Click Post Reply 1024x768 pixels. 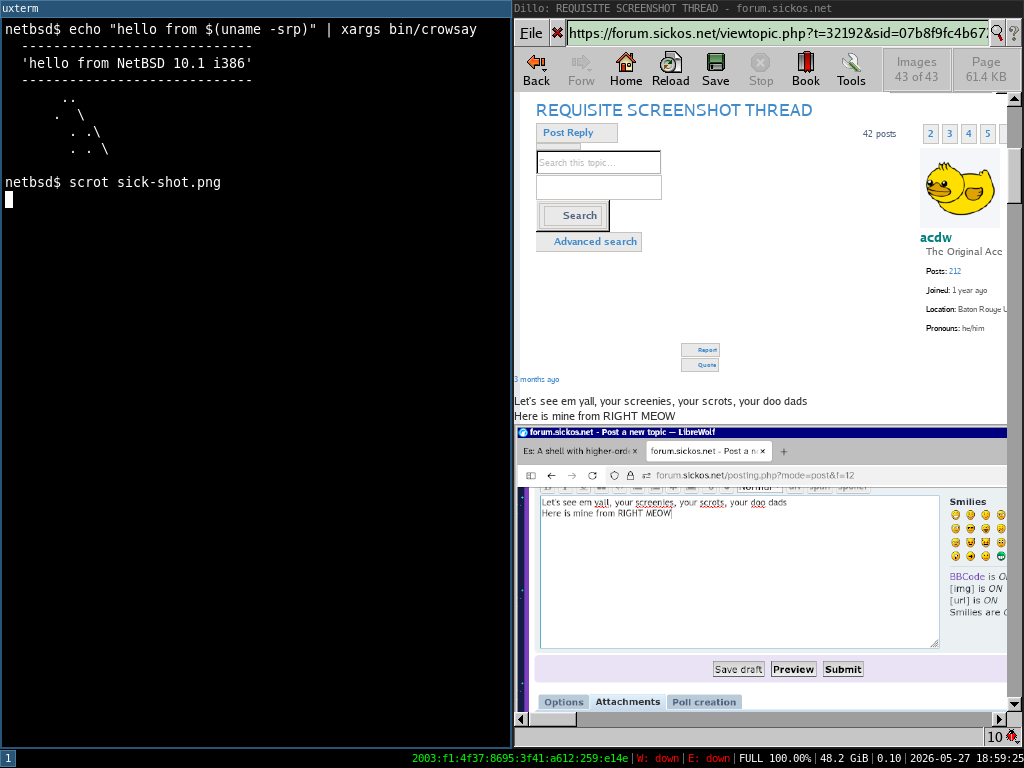coord(577,133)
